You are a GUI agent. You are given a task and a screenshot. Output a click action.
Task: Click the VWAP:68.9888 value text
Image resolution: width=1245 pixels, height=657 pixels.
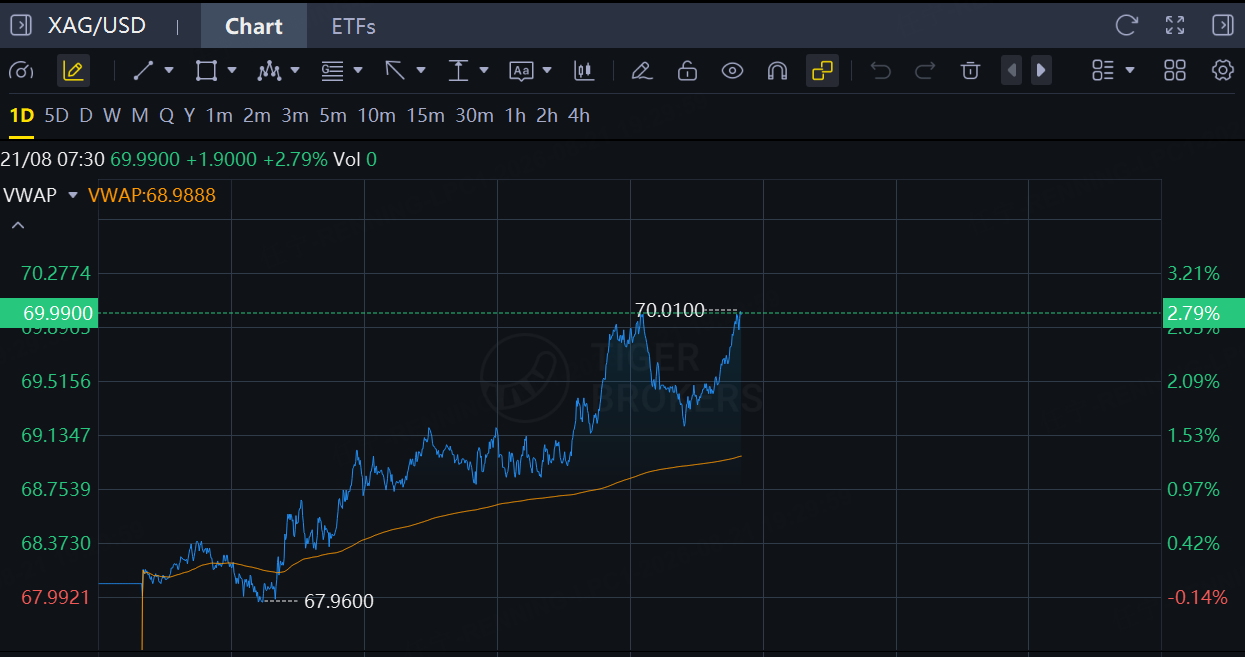(x=152, y=195)
